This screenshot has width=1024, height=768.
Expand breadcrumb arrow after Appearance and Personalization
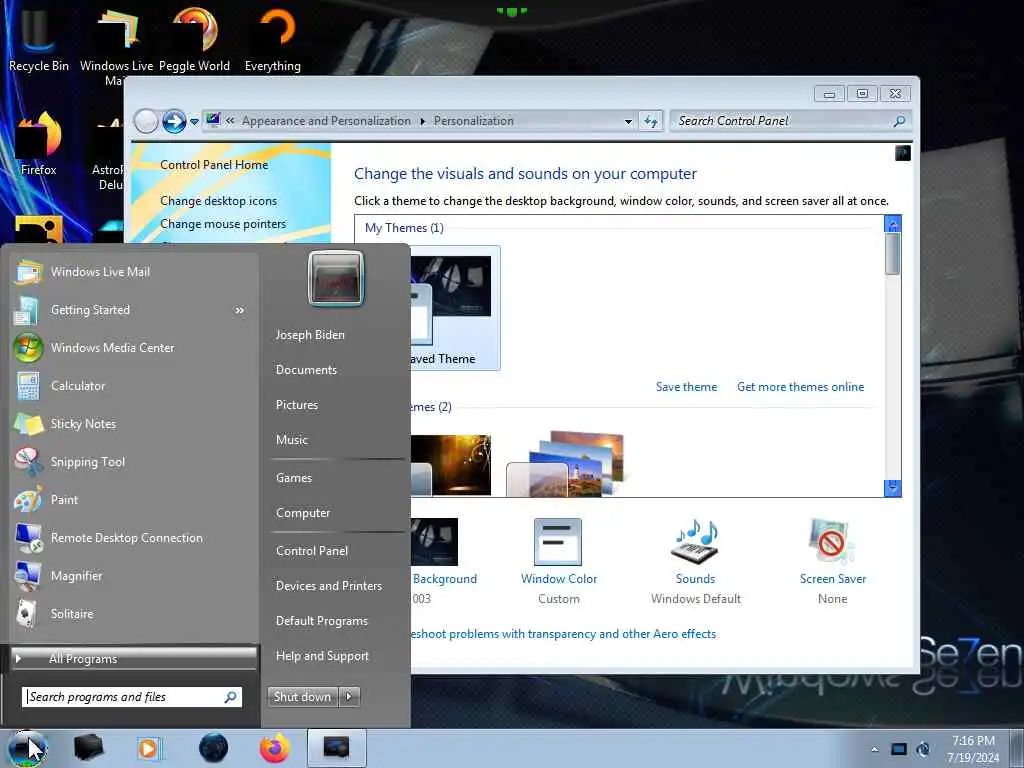(x=423, y=121)
